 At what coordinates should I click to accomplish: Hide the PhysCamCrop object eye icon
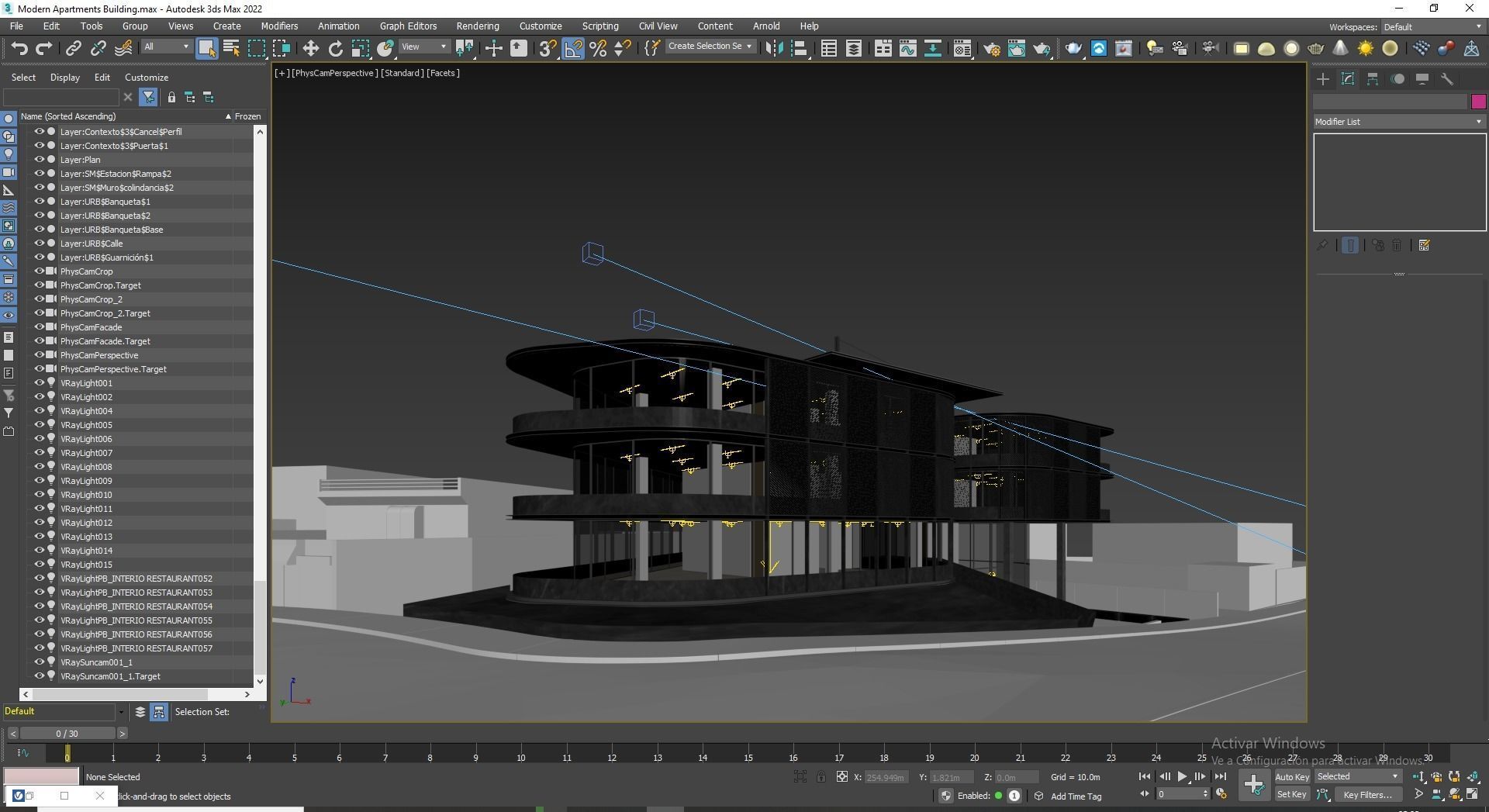coord(39,271)
